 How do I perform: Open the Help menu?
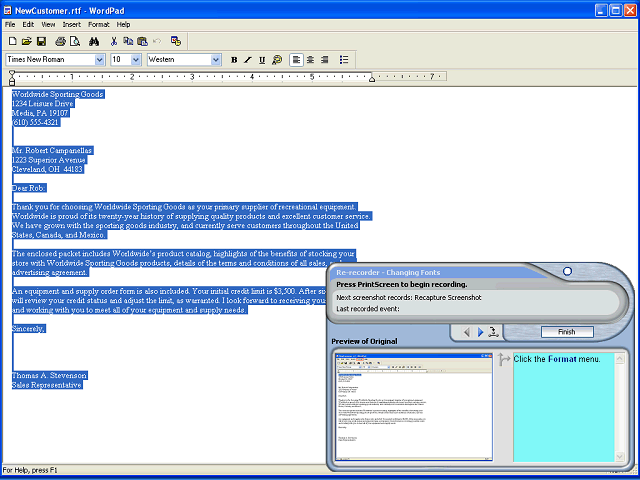(123, 24)
